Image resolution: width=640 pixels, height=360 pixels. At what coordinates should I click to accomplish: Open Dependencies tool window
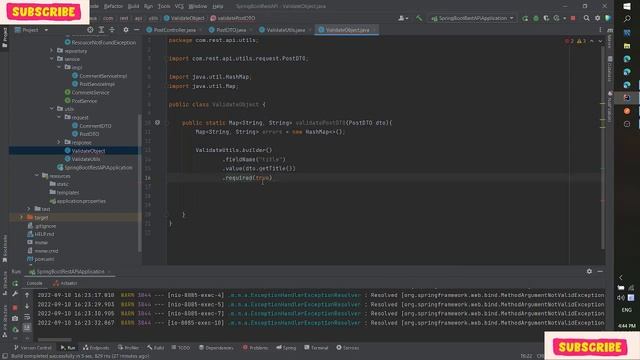click(x=216, y=348)
